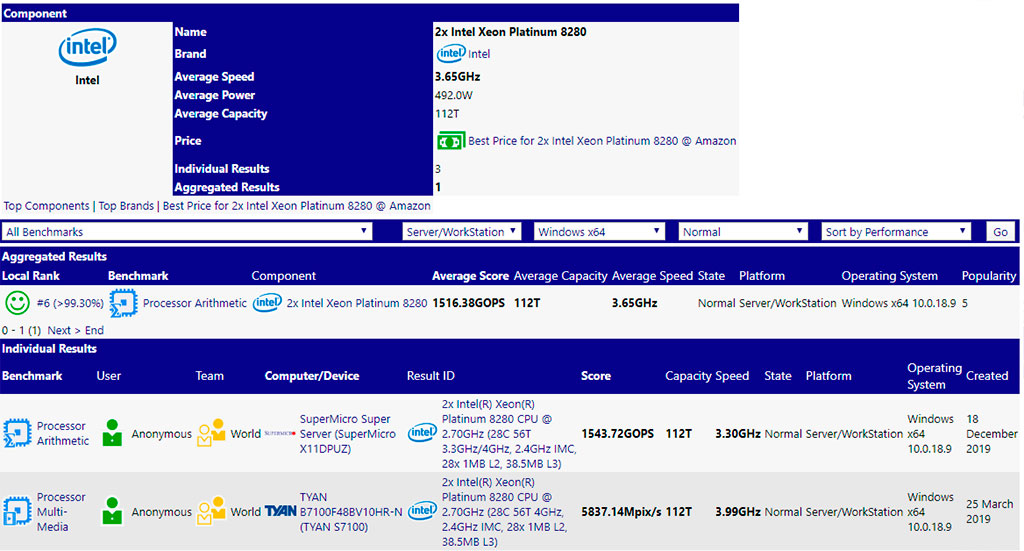Screen dimensions: 1024x551
Task: Click the Intel logo beside aggregated component name
Action: click(268, 302)
